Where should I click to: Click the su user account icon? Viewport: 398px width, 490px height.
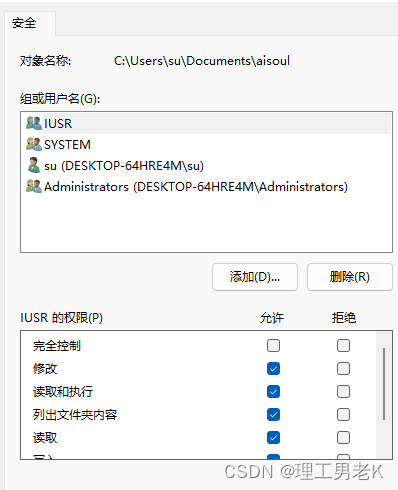tap(34, 165)
